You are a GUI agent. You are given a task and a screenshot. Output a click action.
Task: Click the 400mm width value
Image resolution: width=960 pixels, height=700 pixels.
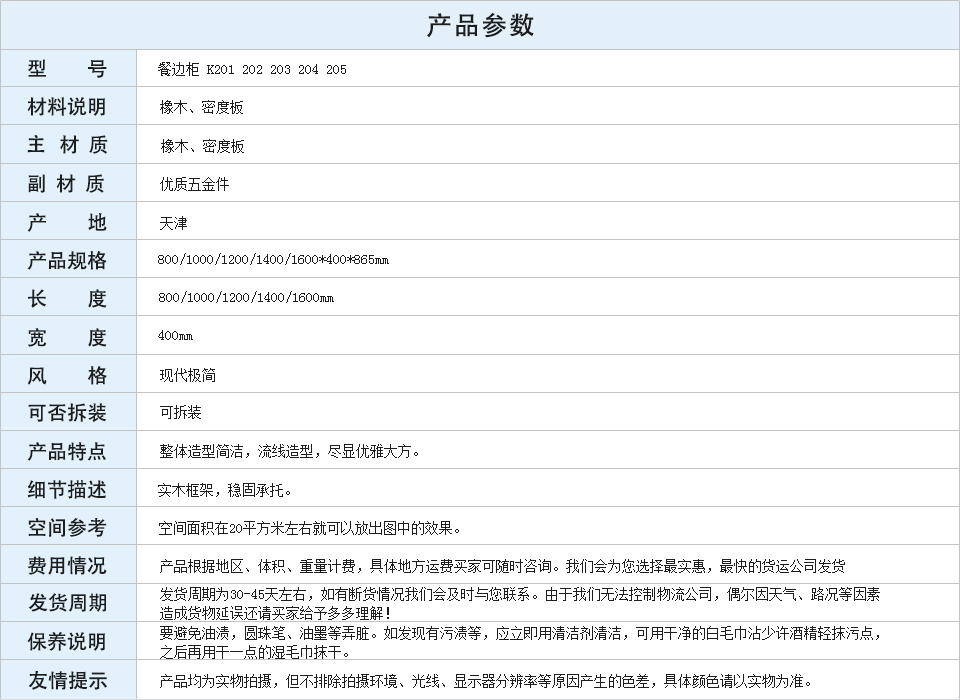click(175, 335)
